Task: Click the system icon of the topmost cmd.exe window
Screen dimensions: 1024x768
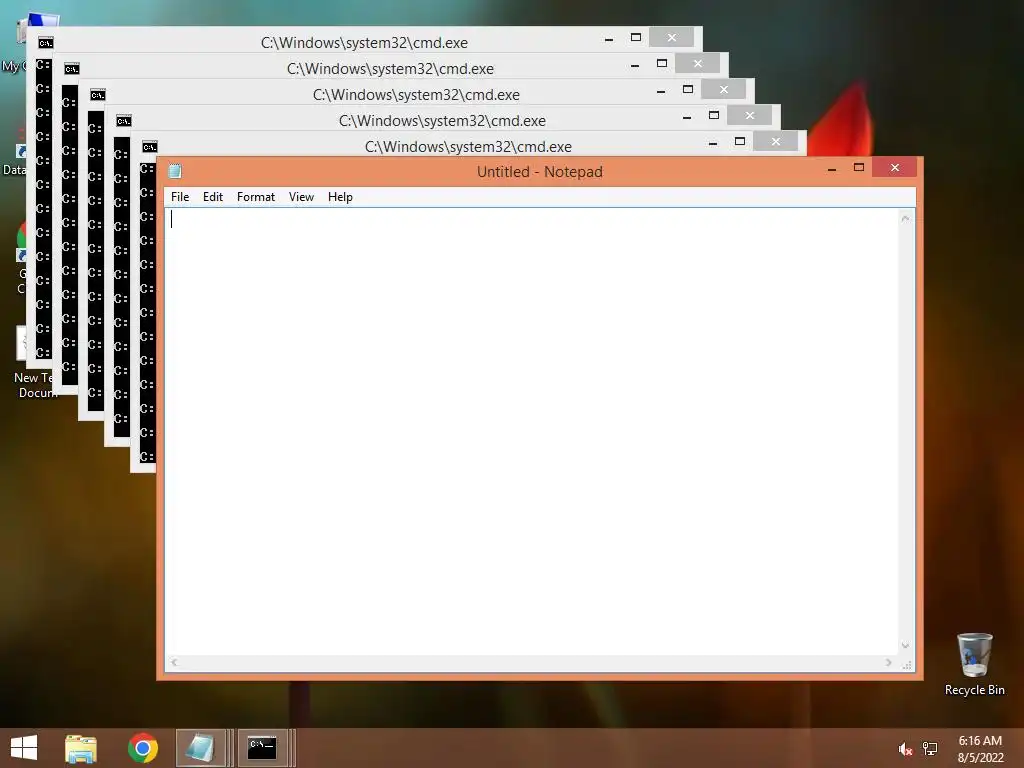Action: [45, 43]
